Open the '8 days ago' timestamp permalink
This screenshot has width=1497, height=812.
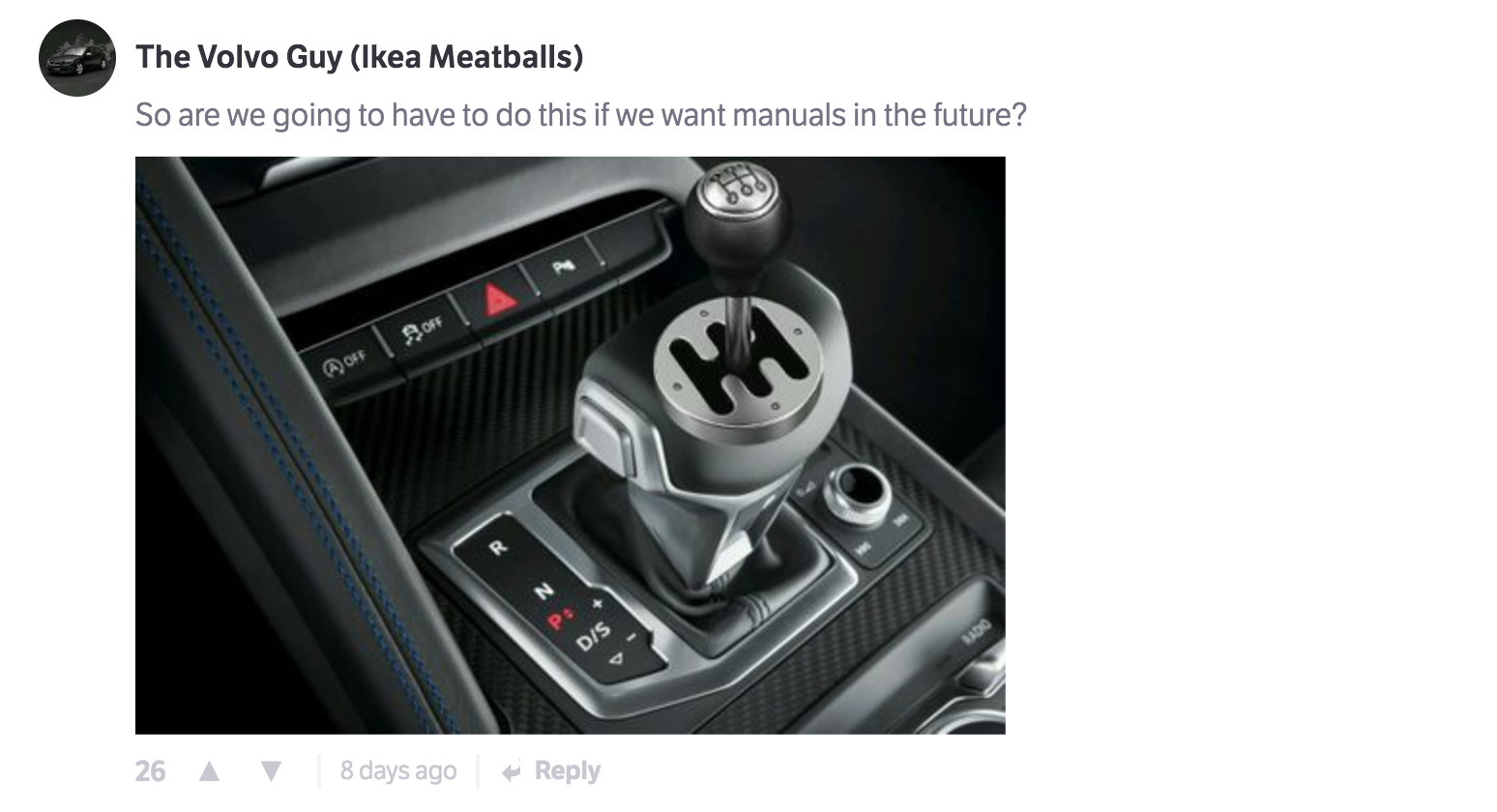pos(398,771)
